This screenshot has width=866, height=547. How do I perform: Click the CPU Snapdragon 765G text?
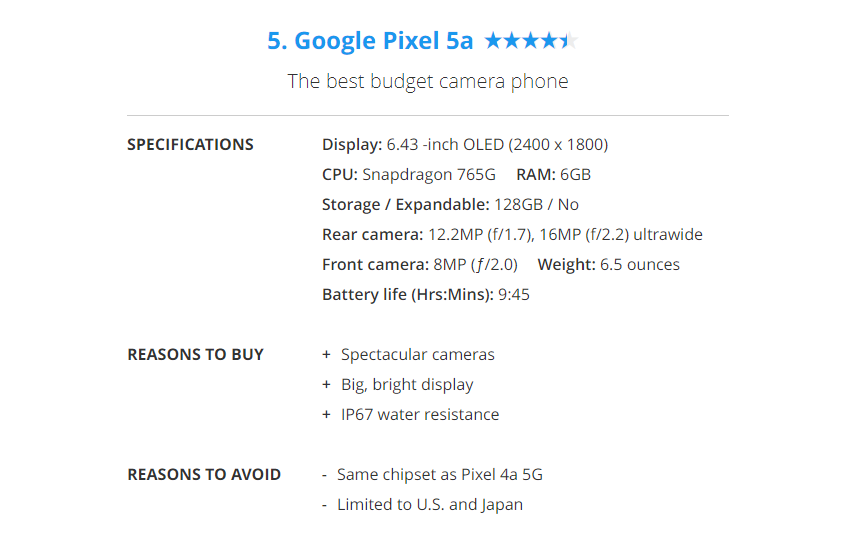[409, 175]
